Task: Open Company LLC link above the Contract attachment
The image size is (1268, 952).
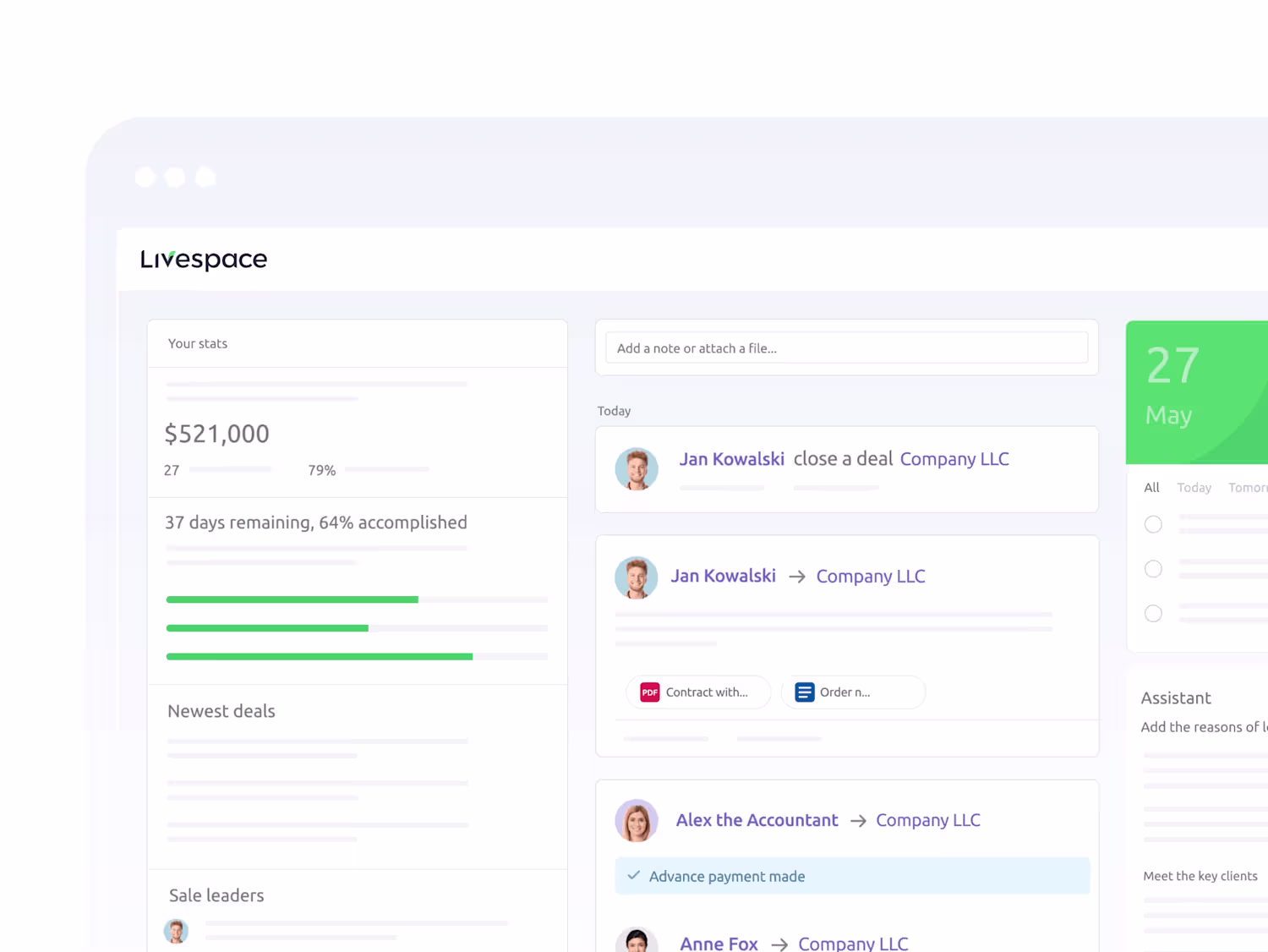Action: [x=871, y=577]
